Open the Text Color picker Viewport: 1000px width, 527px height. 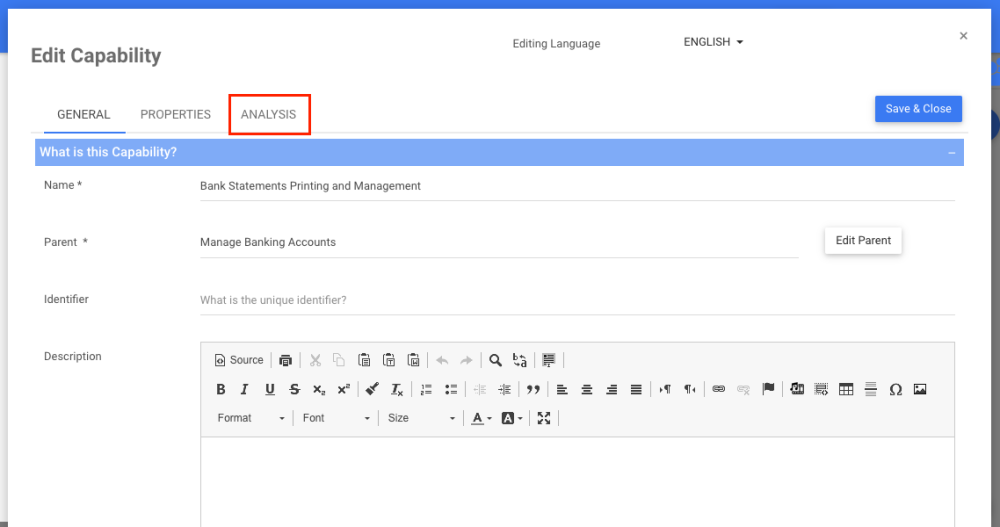482,418
